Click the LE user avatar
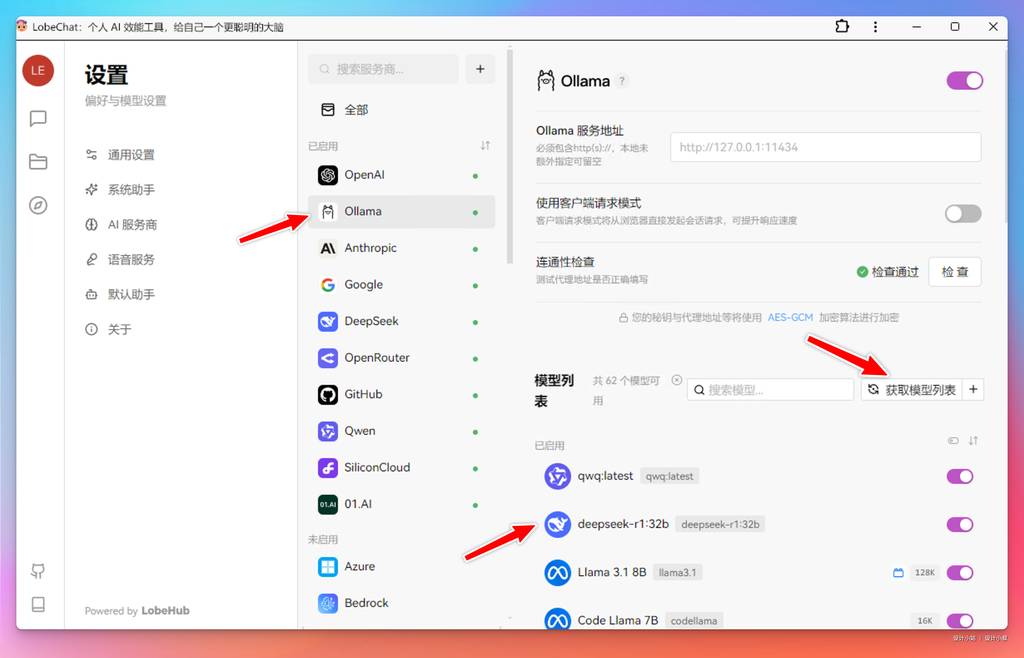The image size is (1024, 658). click(38, 70)
